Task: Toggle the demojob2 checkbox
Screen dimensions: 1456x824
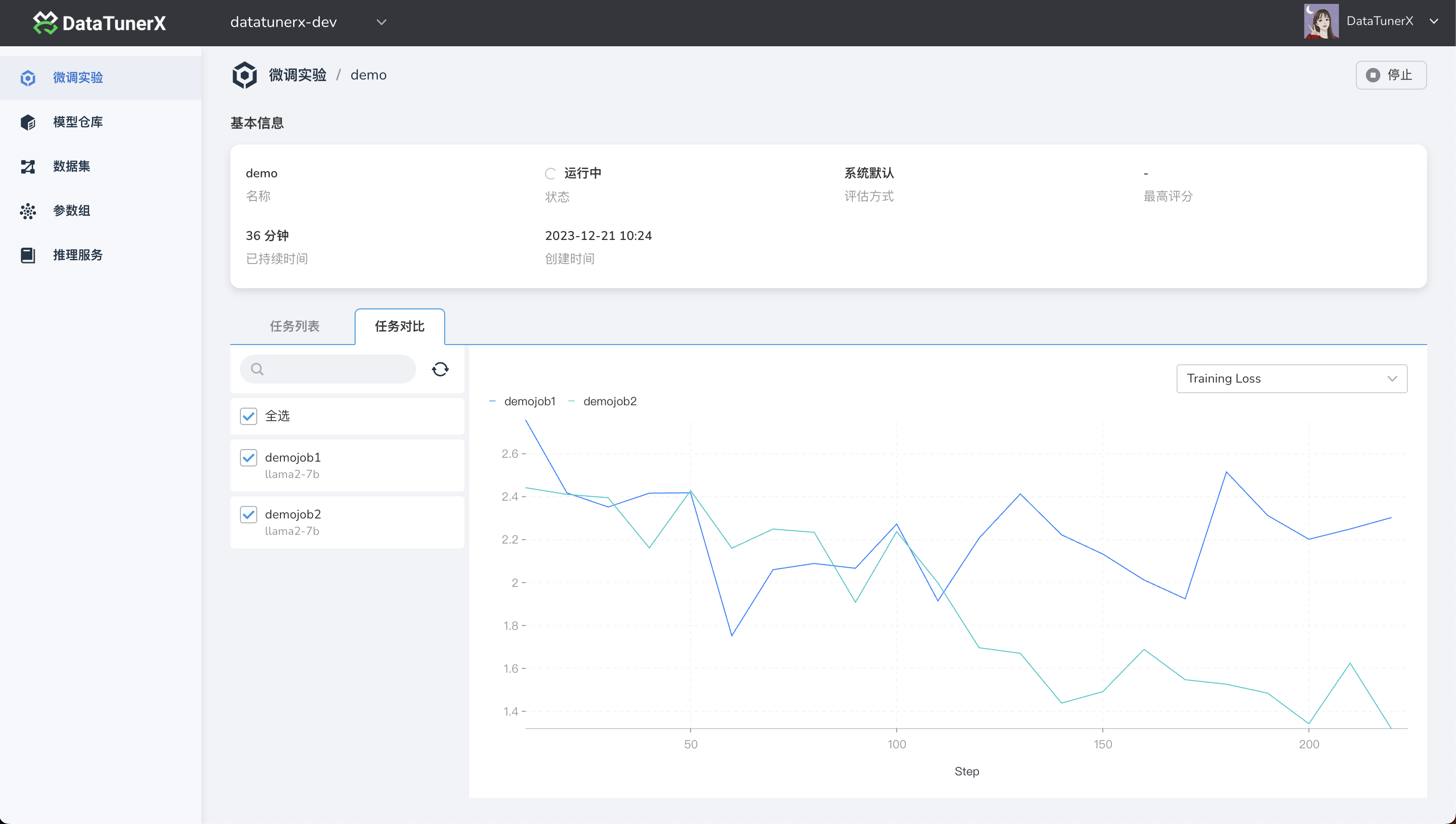Action: 248,515
